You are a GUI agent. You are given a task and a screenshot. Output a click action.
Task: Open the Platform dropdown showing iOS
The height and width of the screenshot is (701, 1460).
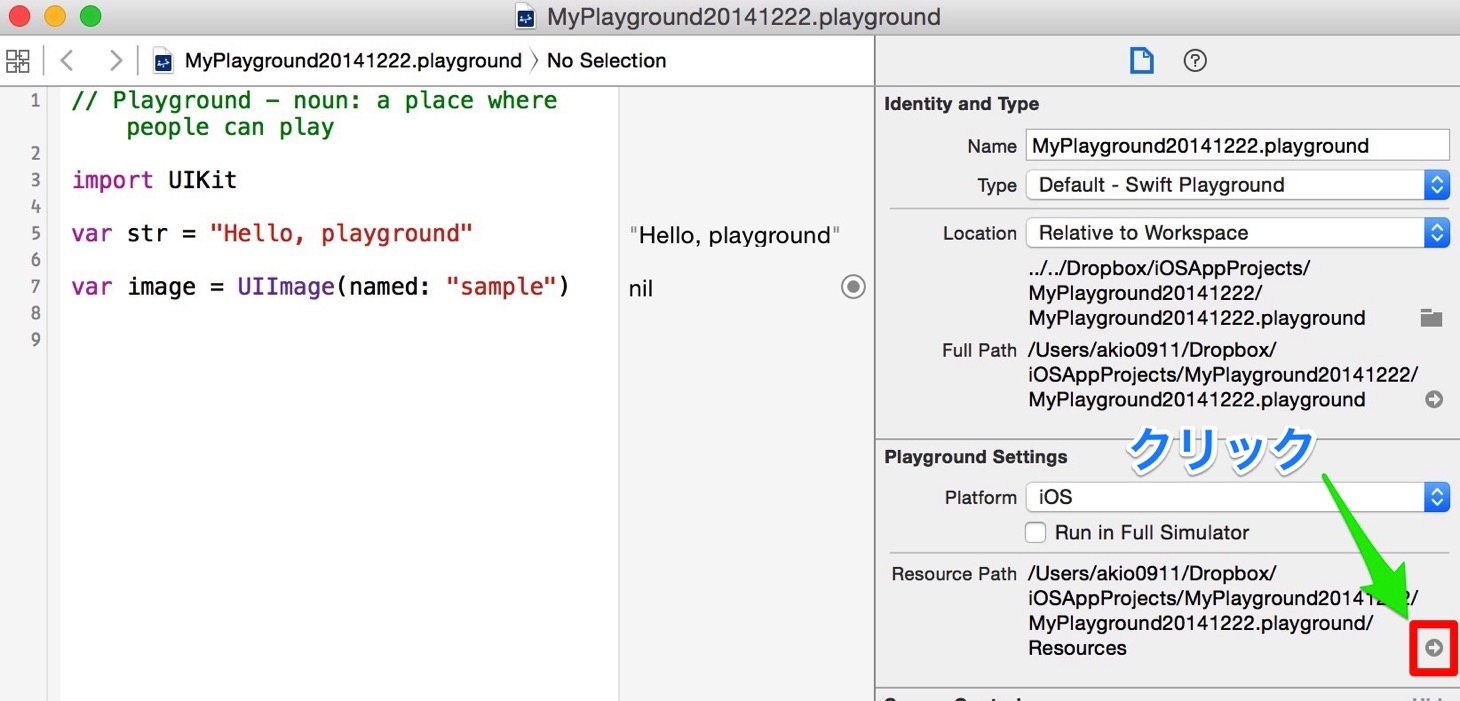tap(1237, 497)
